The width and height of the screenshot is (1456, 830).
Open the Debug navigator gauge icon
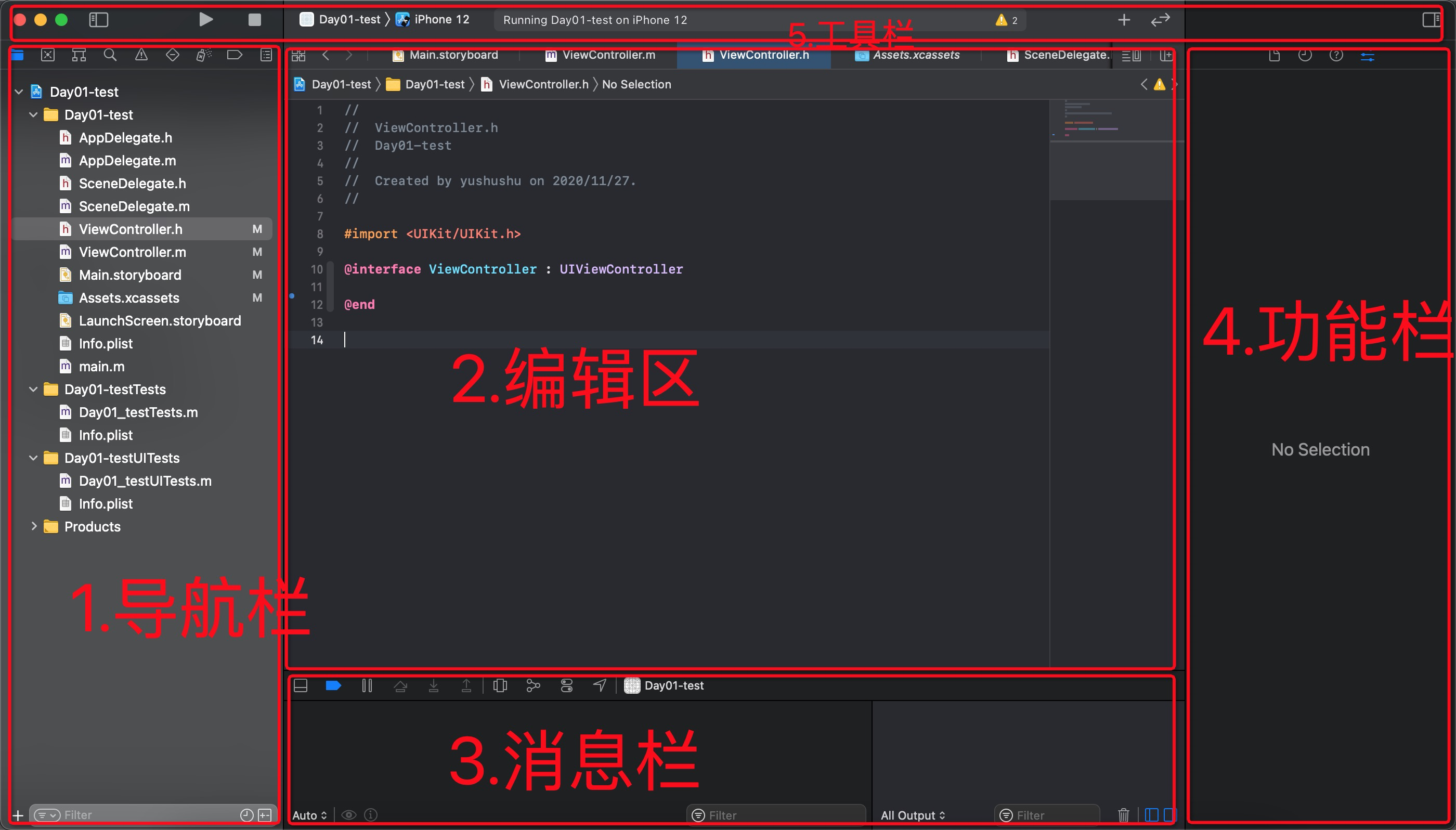point(203,55)
